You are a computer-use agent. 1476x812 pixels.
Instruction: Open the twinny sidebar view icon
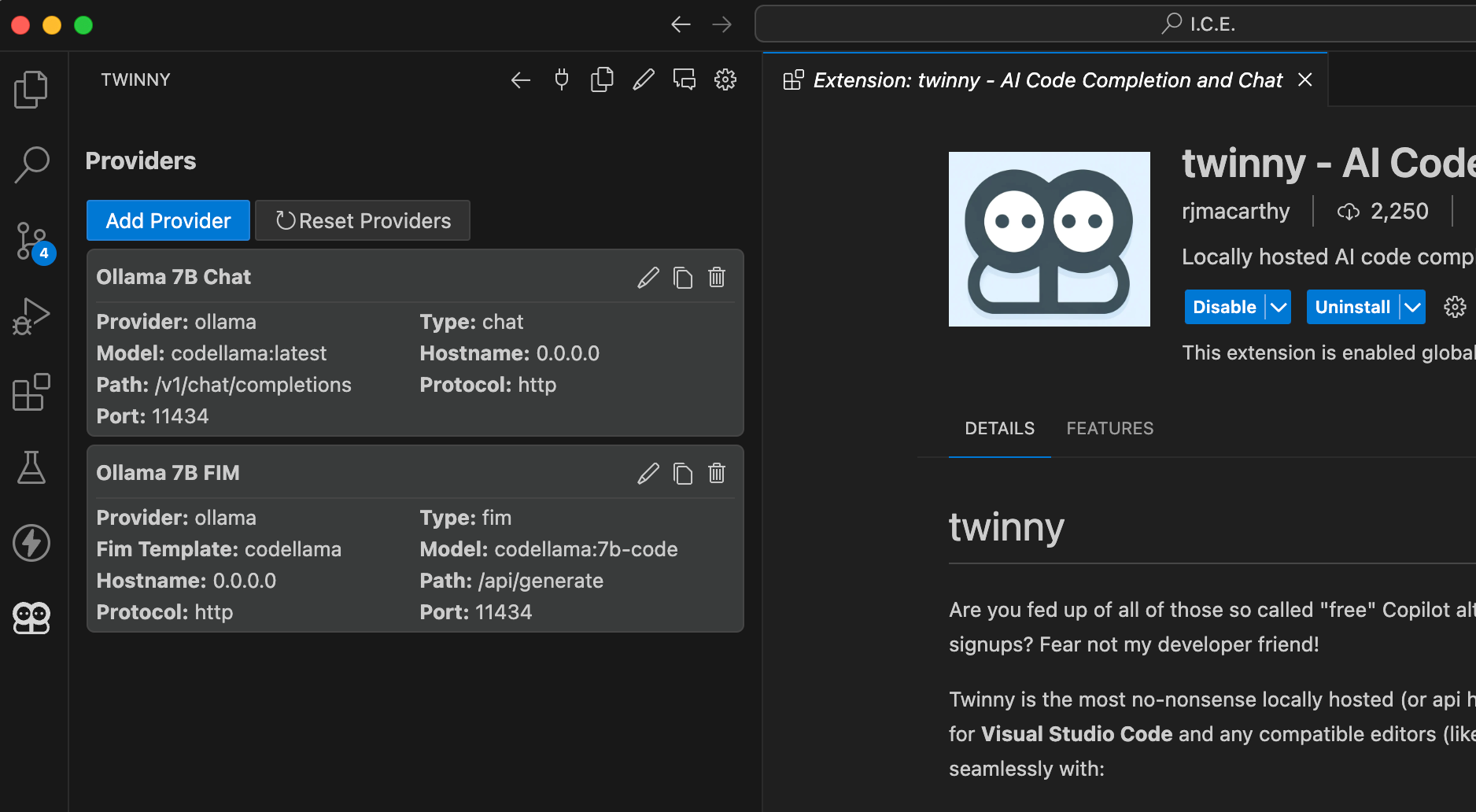pos(31,618)
